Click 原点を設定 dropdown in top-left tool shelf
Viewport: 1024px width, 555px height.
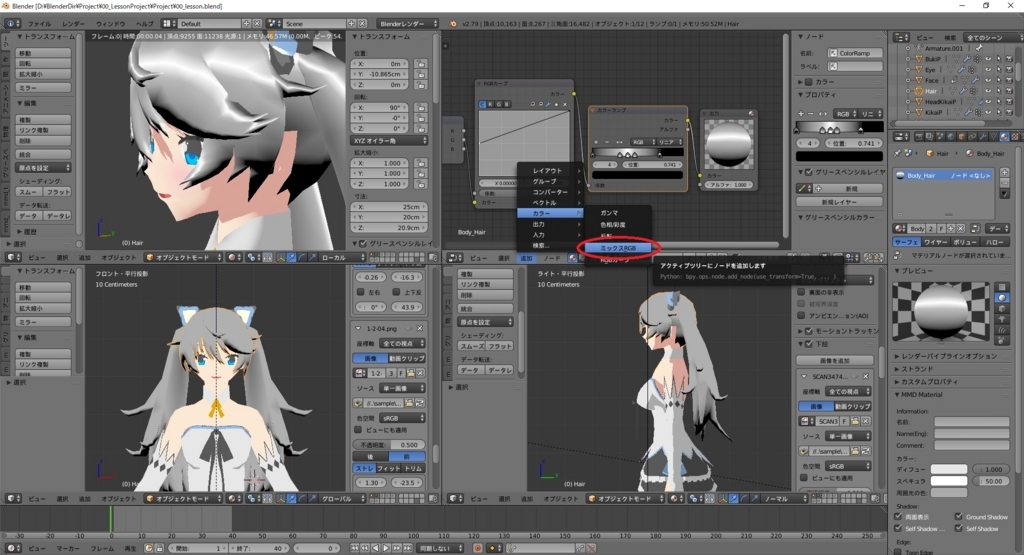click(x=43, y=168)
